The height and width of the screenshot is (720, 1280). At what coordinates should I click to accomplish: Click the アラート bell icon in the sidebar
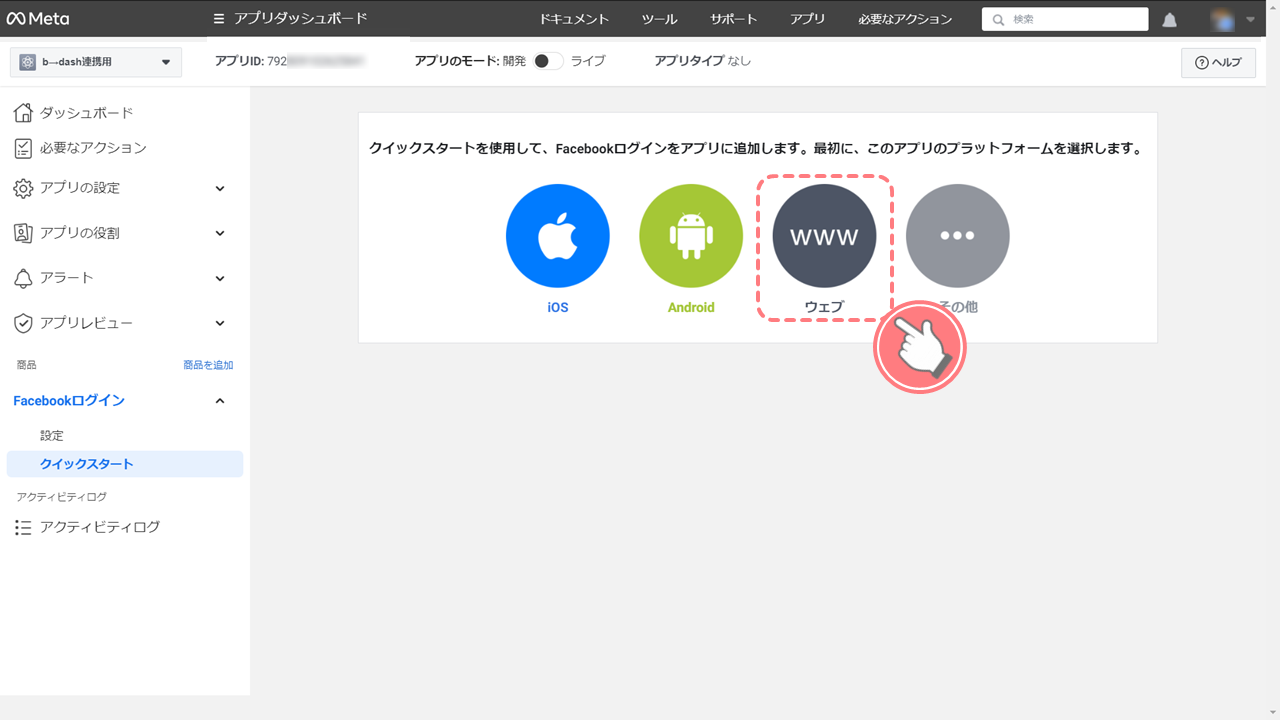[x=23, y=278]
